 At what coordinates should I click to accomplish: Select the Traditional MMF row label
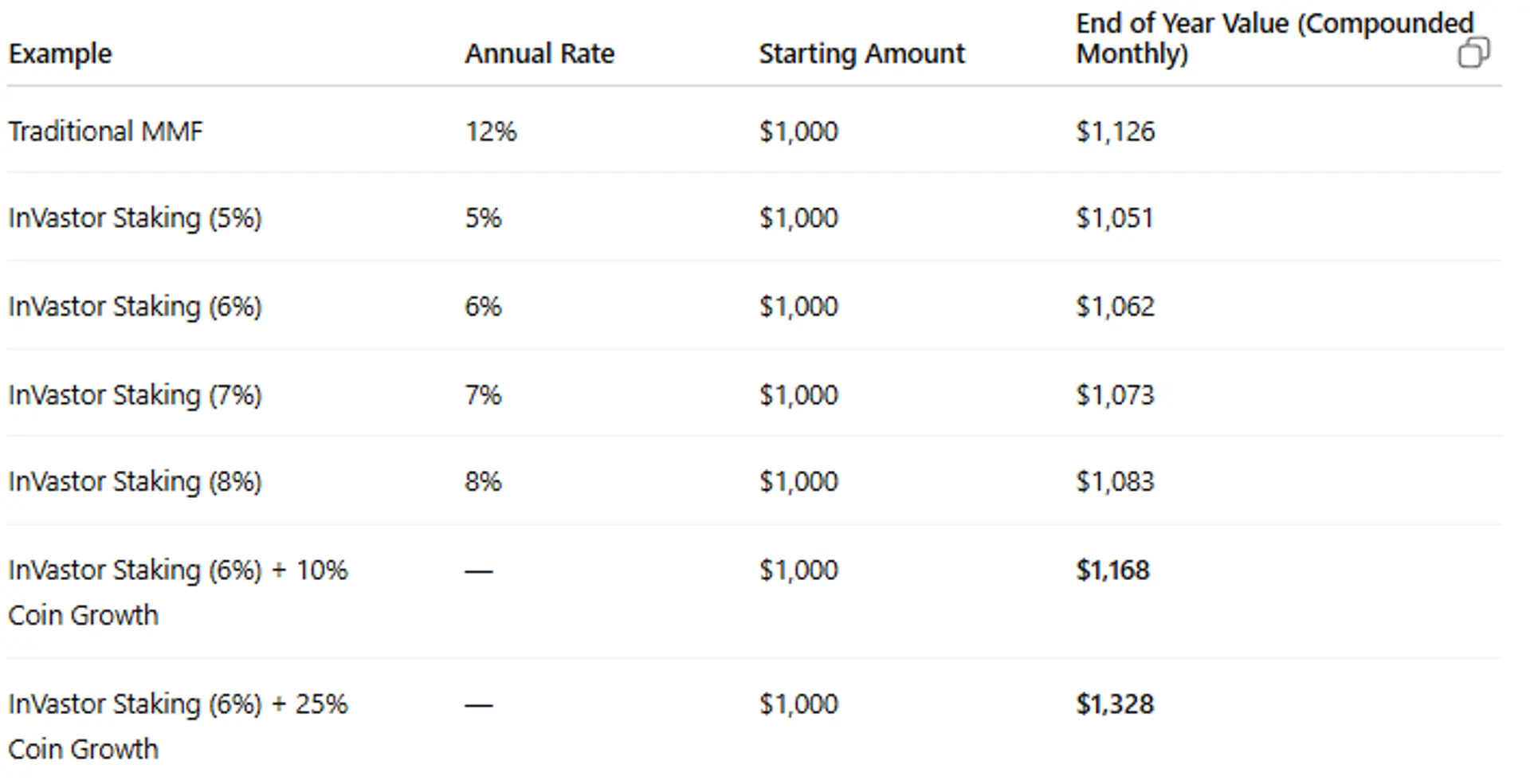click(105, 131)
